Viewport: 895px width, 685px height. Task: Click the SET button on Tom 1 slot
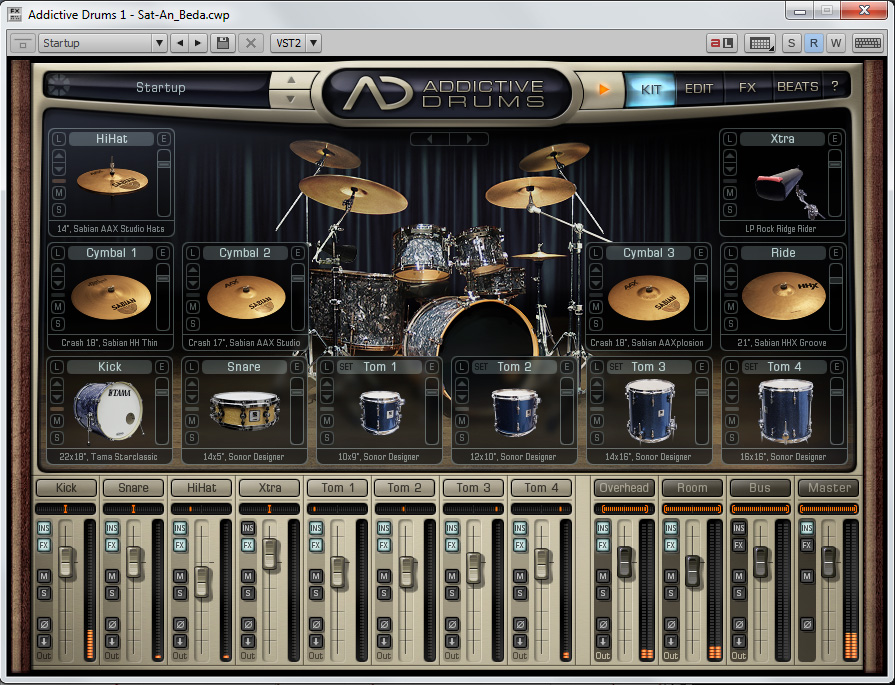[x=346, y=367]
